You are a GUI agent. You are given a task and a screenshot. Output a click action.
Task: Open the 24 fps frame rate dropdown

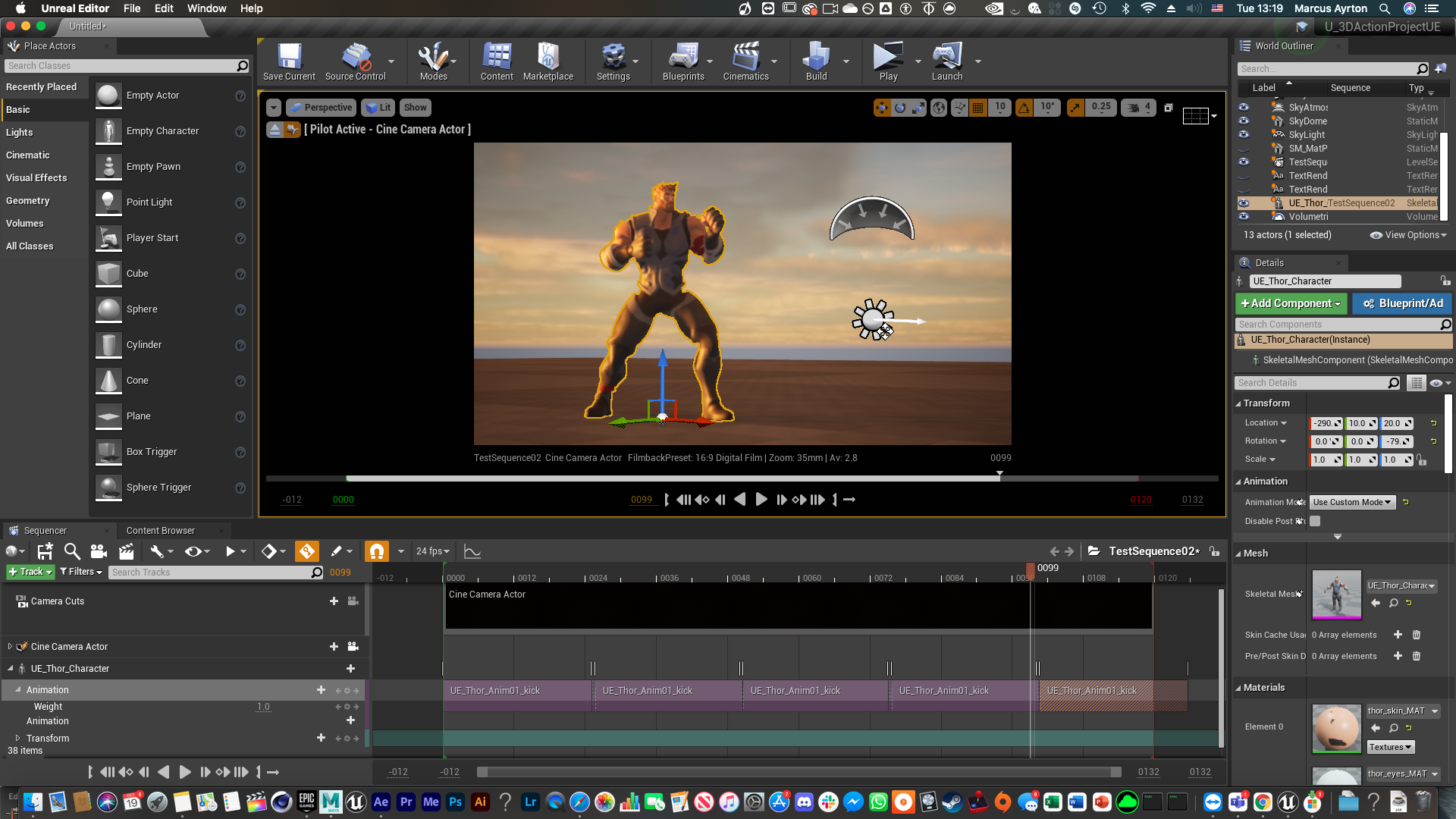pyautogui.click(x=432, y=551)
